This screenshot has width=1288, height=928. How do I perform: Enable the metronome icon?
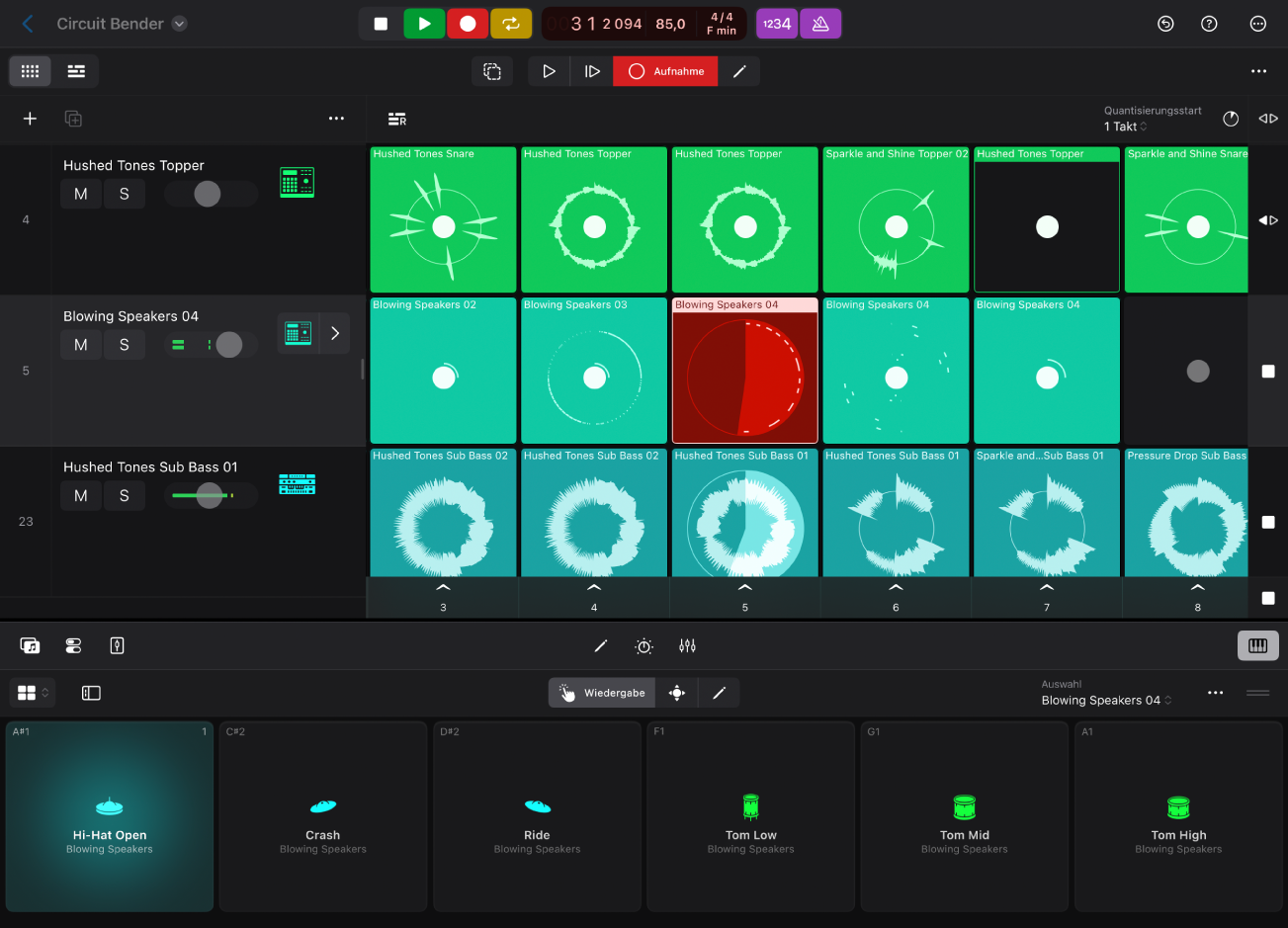(820, 23)
